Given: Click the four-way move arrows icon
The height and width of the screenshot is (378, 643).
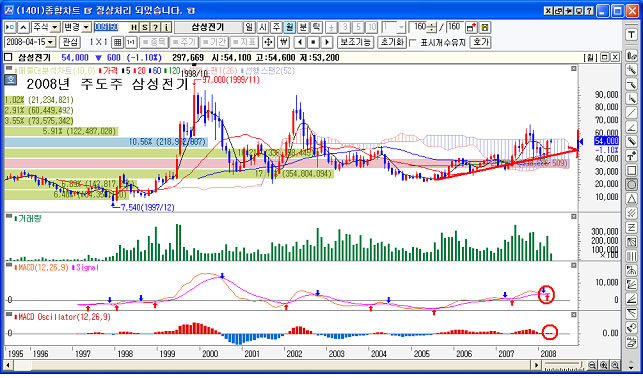Looking at the screenshot, I should (268, 42).
